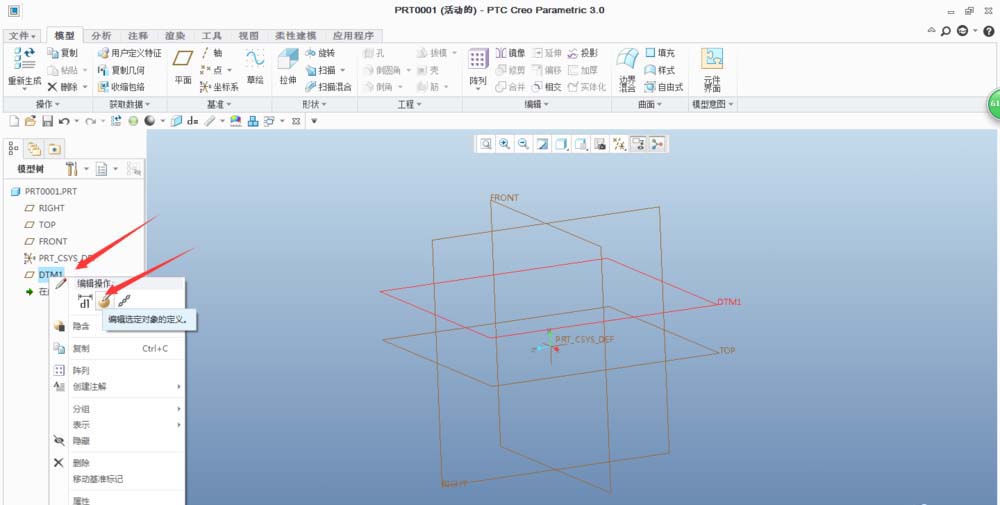Select the RIGHT plane in model tree
The width and height of the screenshot is (1000, 505).
[52, 208]
